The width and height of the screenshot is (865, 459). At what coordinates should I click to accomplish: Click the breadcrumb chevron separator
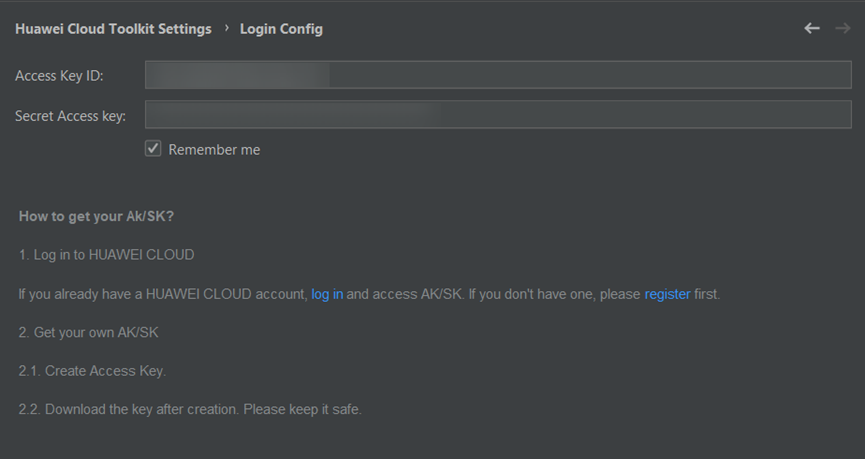coord(226,28)
